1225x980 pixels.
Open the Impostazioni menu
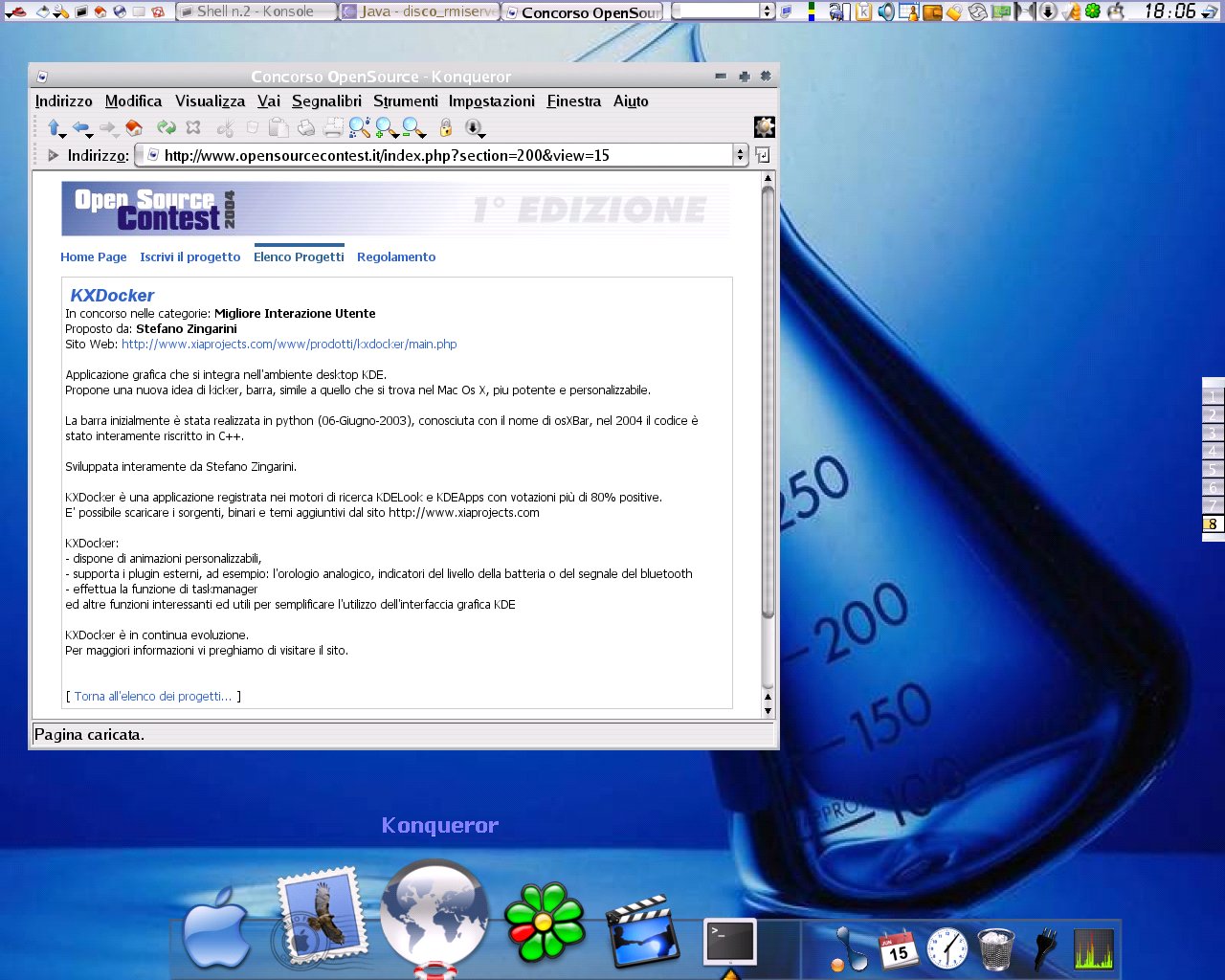492,100
